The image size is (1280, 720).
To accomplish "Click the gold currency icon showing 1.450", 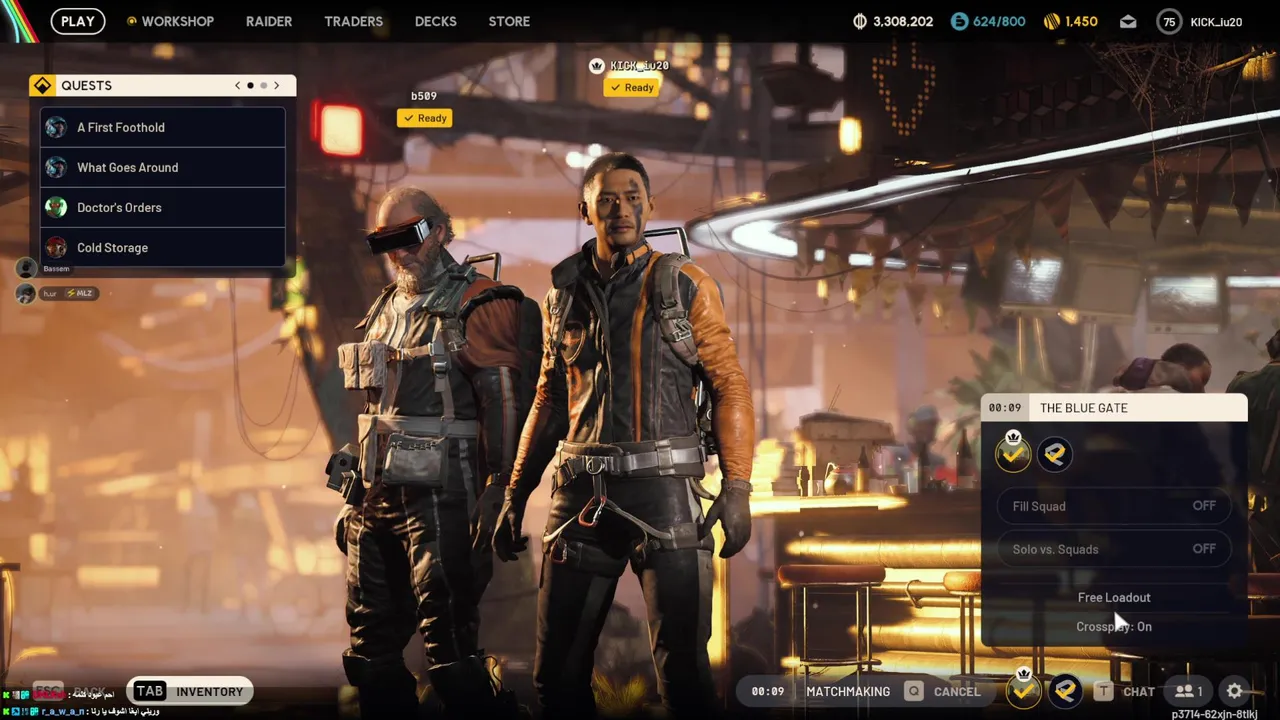I will point(1051,21).
